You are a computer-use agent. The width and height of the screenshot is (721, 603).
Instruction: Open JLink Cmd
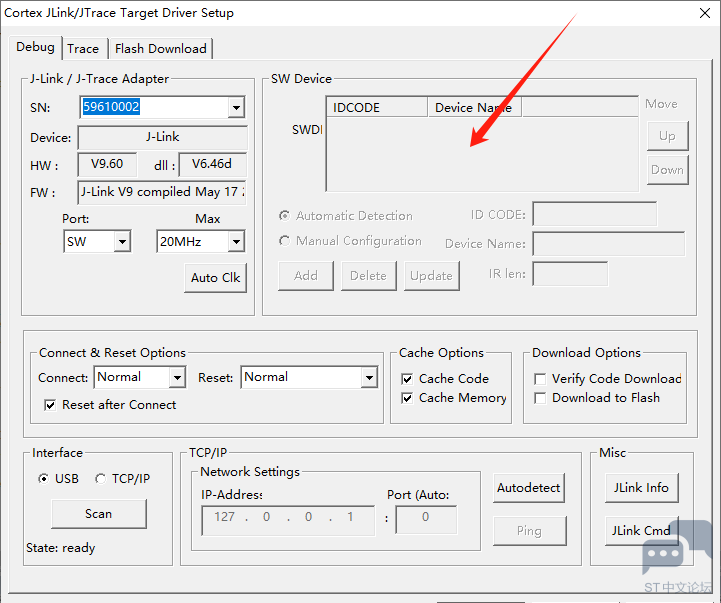(x=641, y=531)
